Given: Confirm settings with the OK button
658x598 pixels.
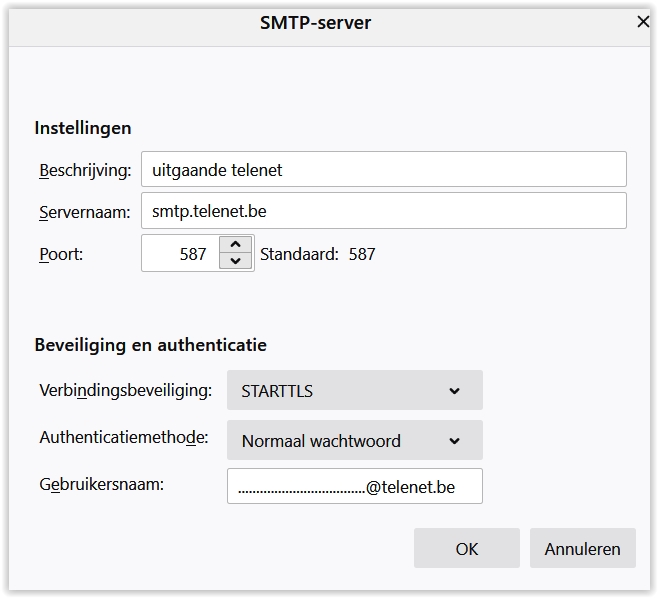Looking at the screenshot, I should coord(466,549).
